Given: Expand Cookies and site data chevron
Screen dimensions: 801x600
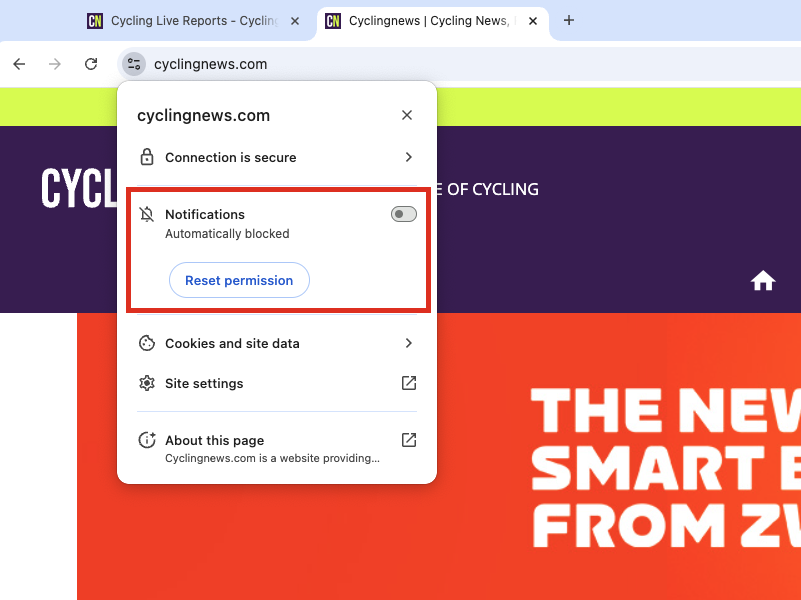Looking at the screenshot, I should click(x=408, y=343).
